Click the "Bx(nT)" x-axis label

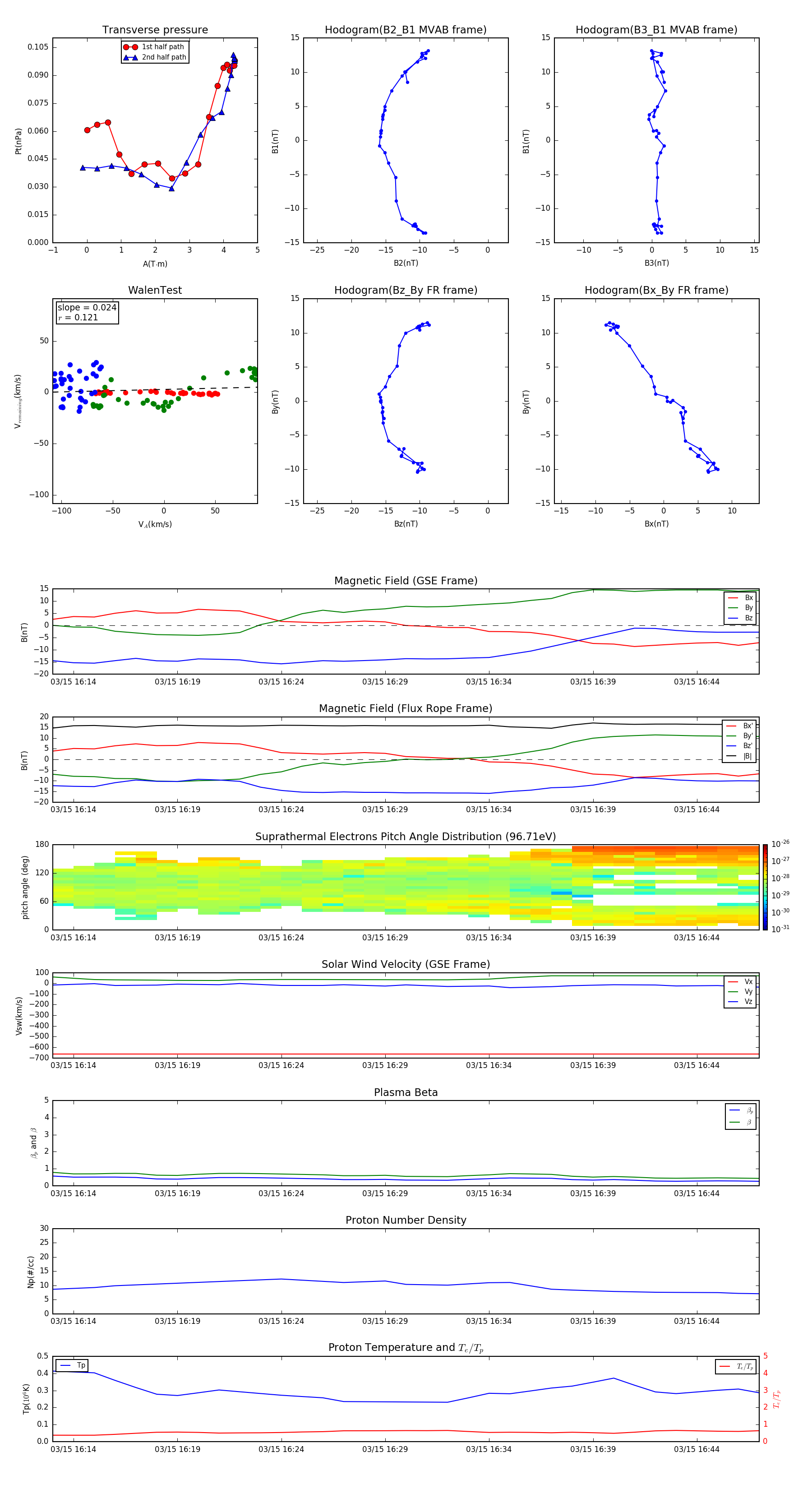656,524
